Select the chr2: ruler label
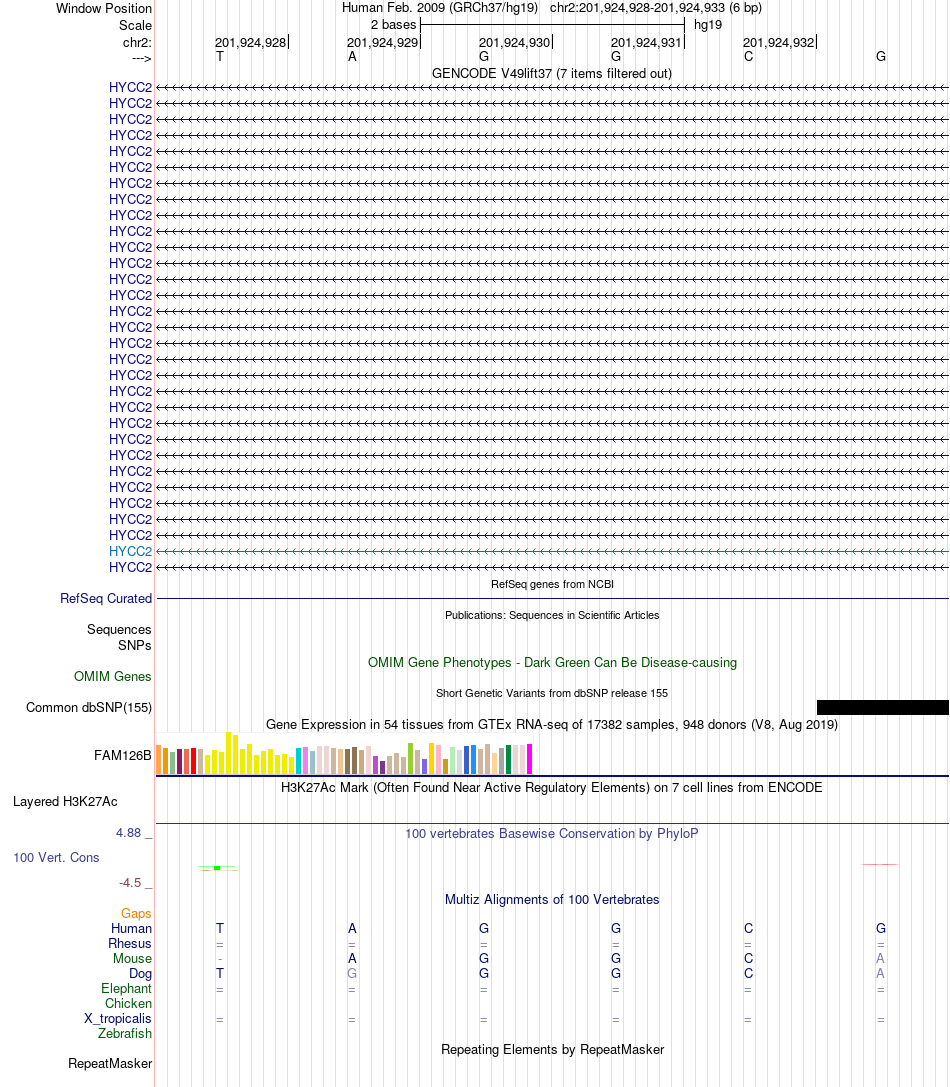Image resolution: width=950 pixels, height=1087 pixels. click(137, 42)
